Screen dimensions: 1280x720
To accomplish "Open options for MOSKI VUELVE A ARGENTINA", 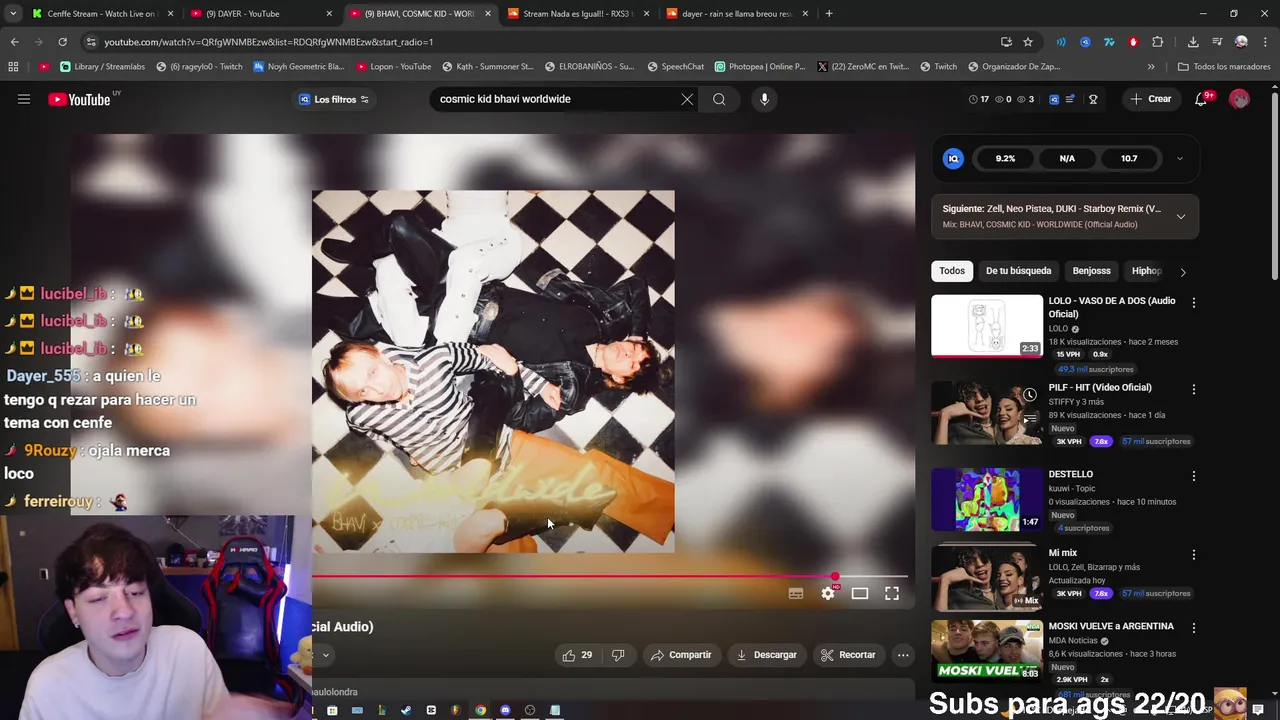I will click(x=1193, y=628).
